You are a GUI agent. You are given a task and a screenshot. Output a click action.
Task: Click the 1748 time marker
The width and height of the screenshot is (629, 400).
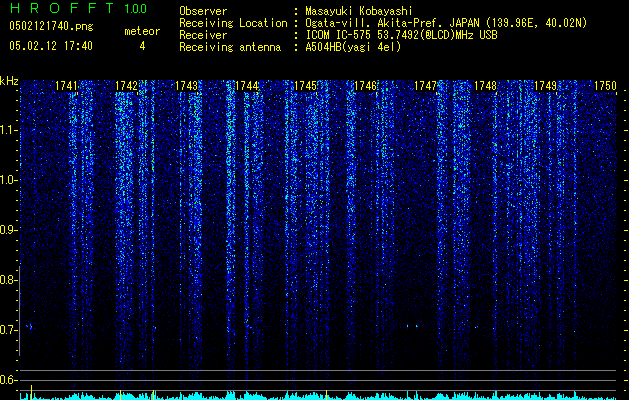tap(485, 86)
